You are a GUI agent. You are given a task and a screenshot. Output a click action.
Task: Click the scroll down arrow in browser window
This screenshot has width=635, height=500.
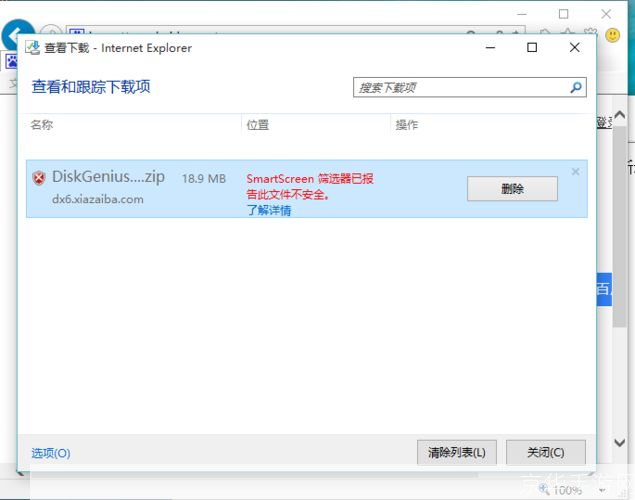point(620,443)
